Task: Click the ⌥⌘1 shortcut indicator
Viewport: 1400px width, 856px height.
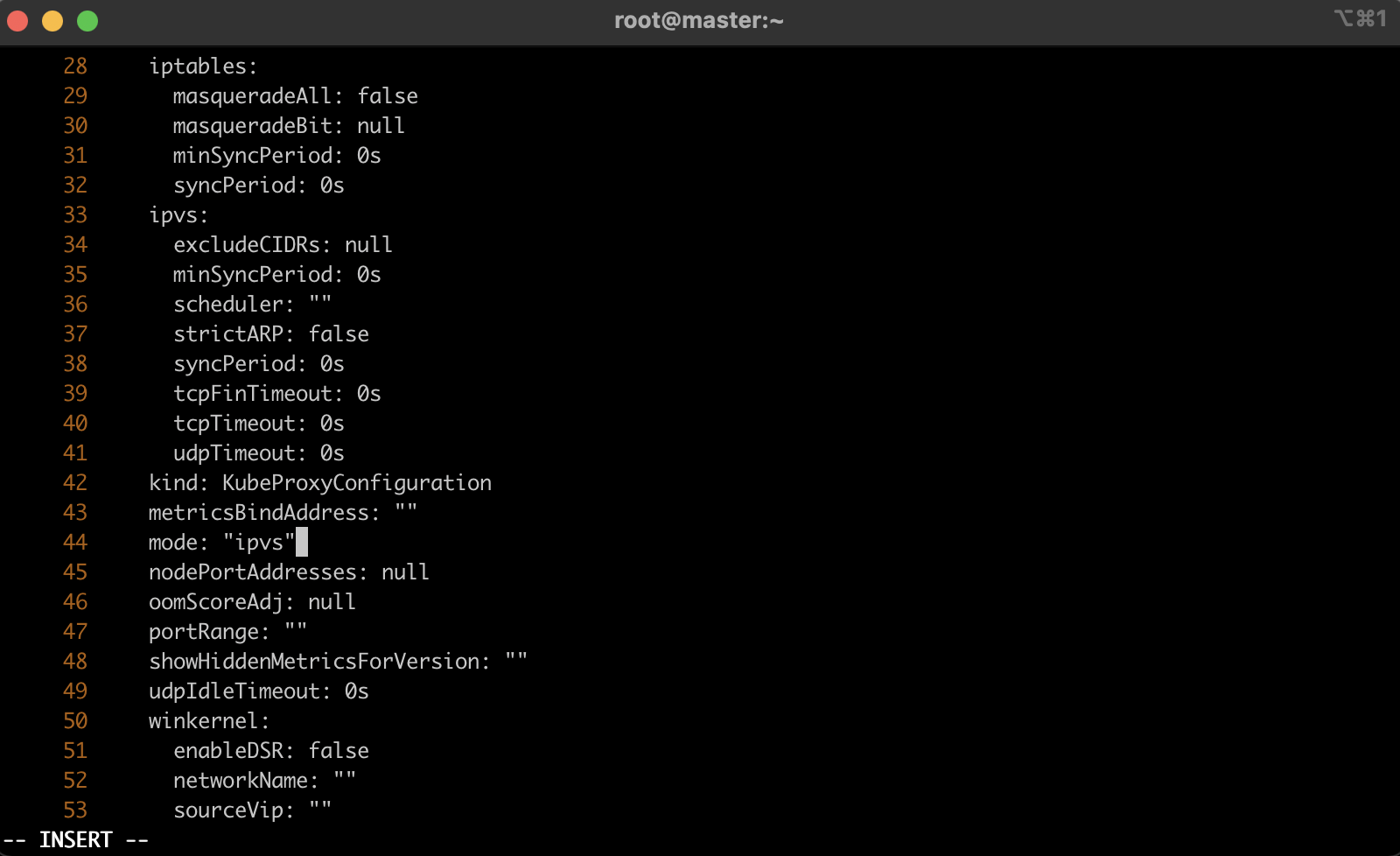Action: 1360,18
